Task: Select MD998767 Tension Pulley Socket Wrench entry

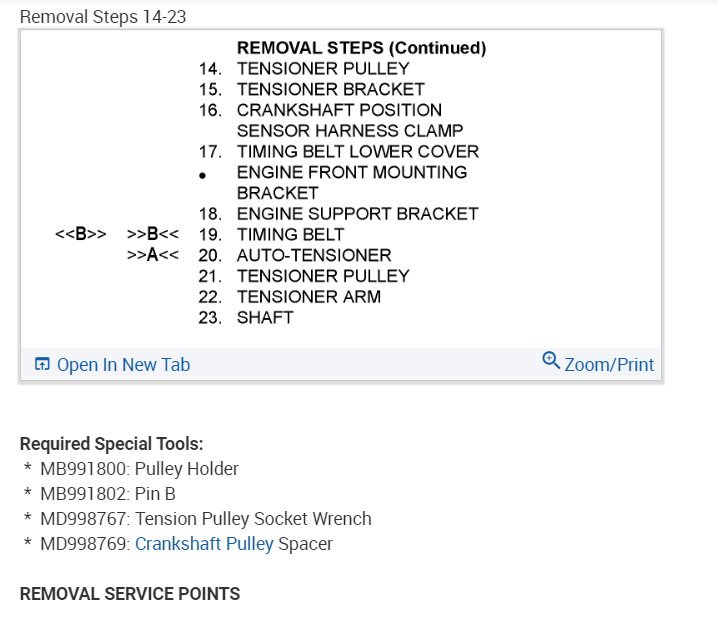Action: [x=205, y=519]
